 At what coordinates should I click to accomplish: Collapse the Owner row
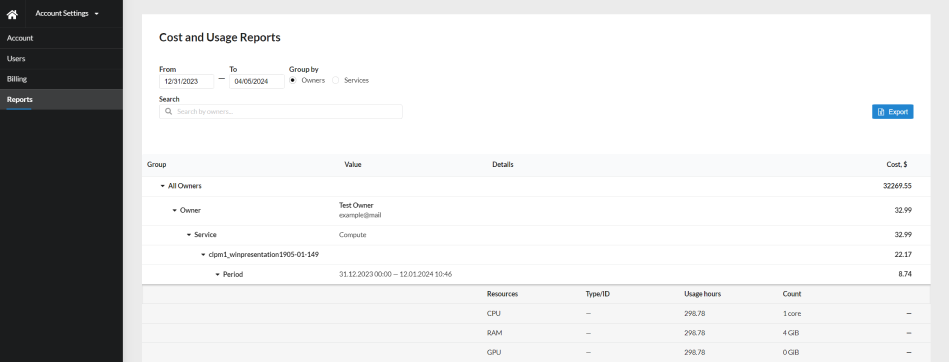coord(174,211)
